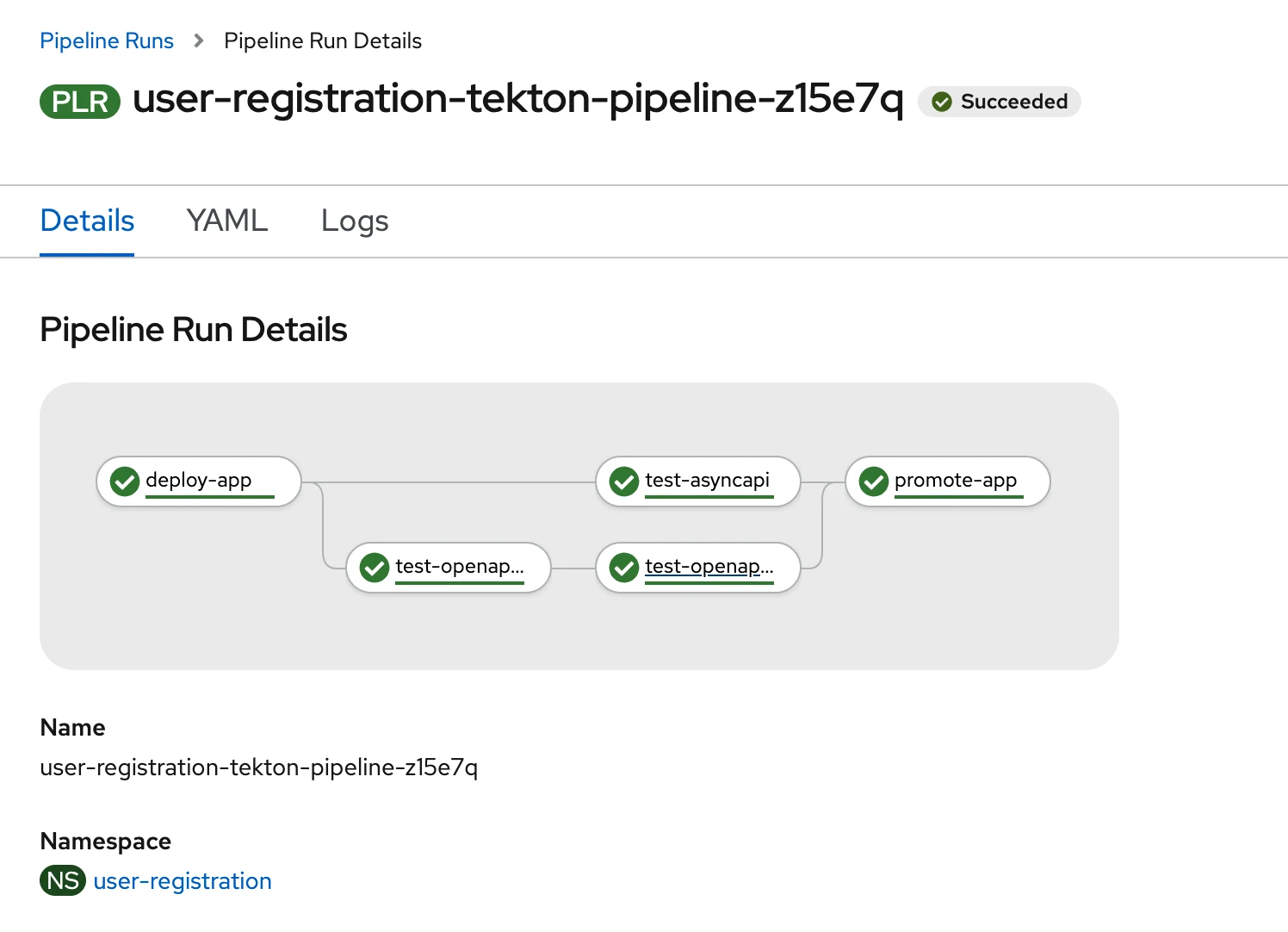Click the Succeeded status check icon
The height and width of the screenshot is (932, 1288).
point(942,102)
